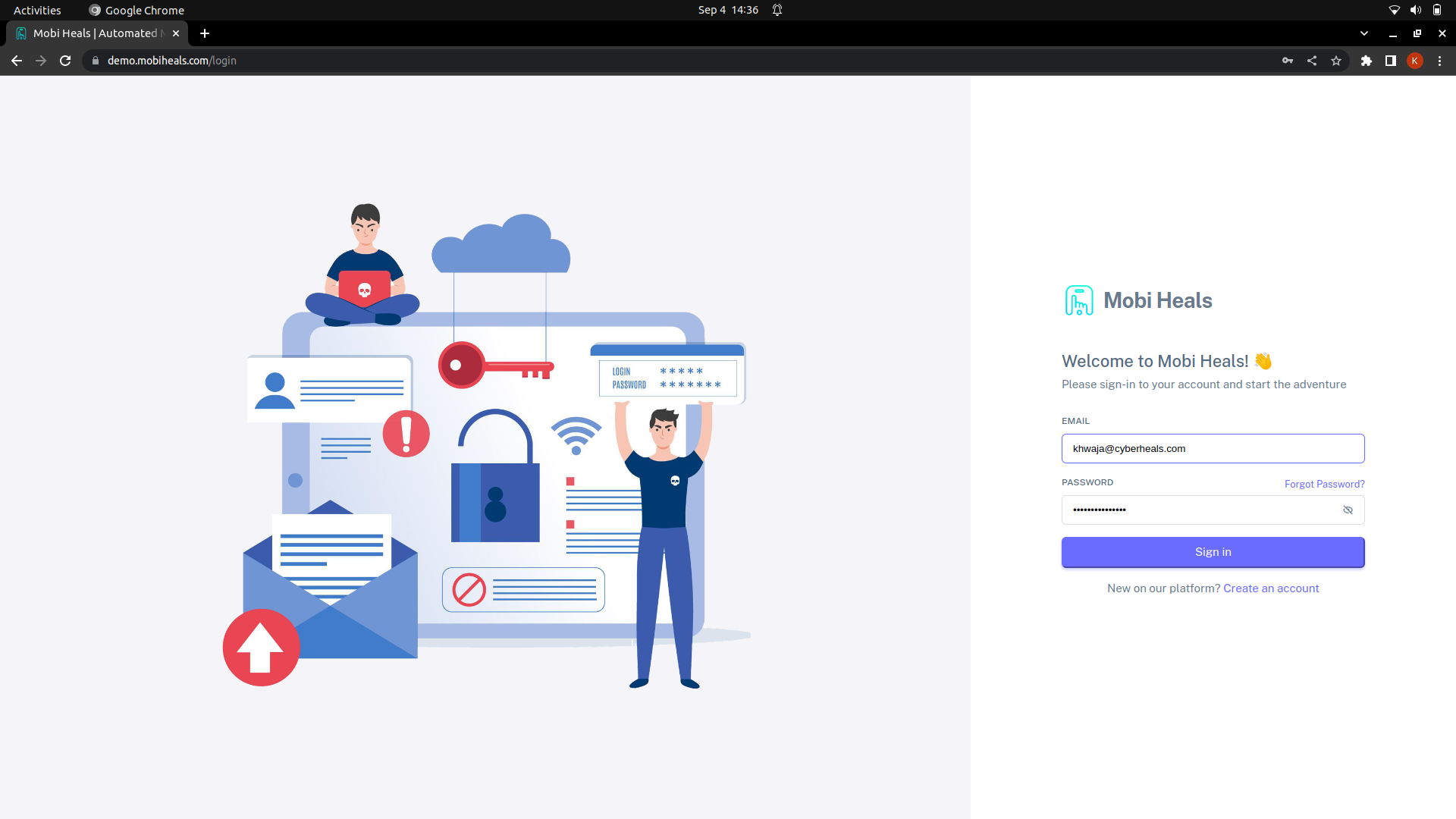The width and height of the screenshot is (1456, 819).
Task: Click the address bar URL
Action: coord(171,61)
